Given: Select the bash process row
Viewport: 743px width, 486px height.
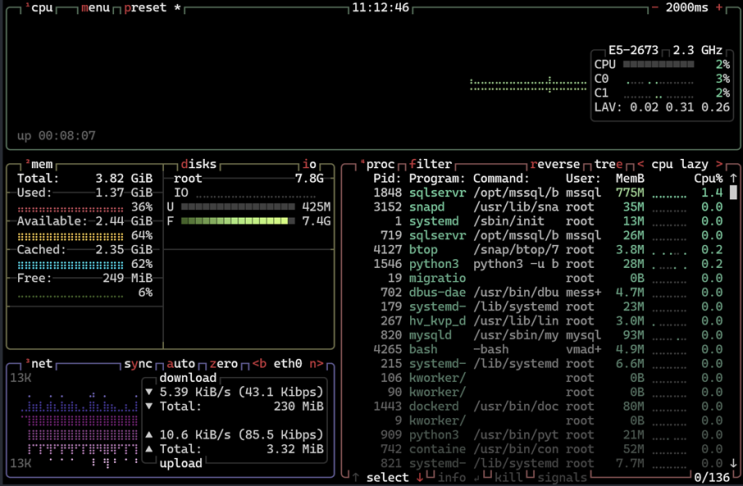Looking at the screenshot, I should click(x=548, y=349).
